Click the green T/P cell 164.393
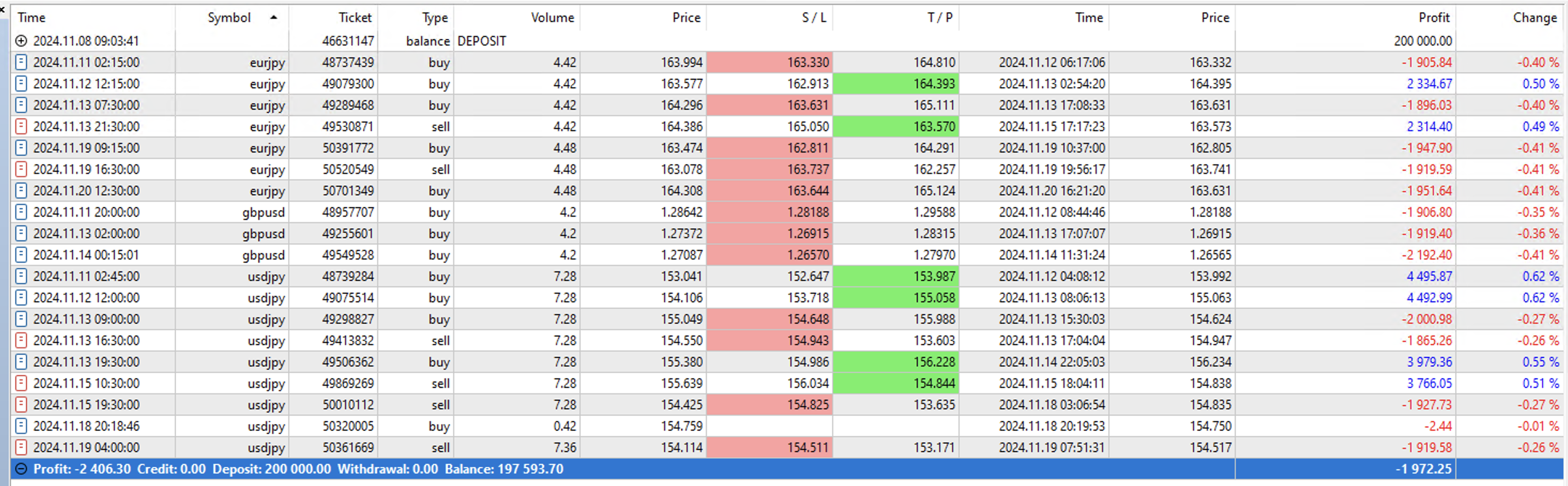1568x486 pixels. (896, 83)
